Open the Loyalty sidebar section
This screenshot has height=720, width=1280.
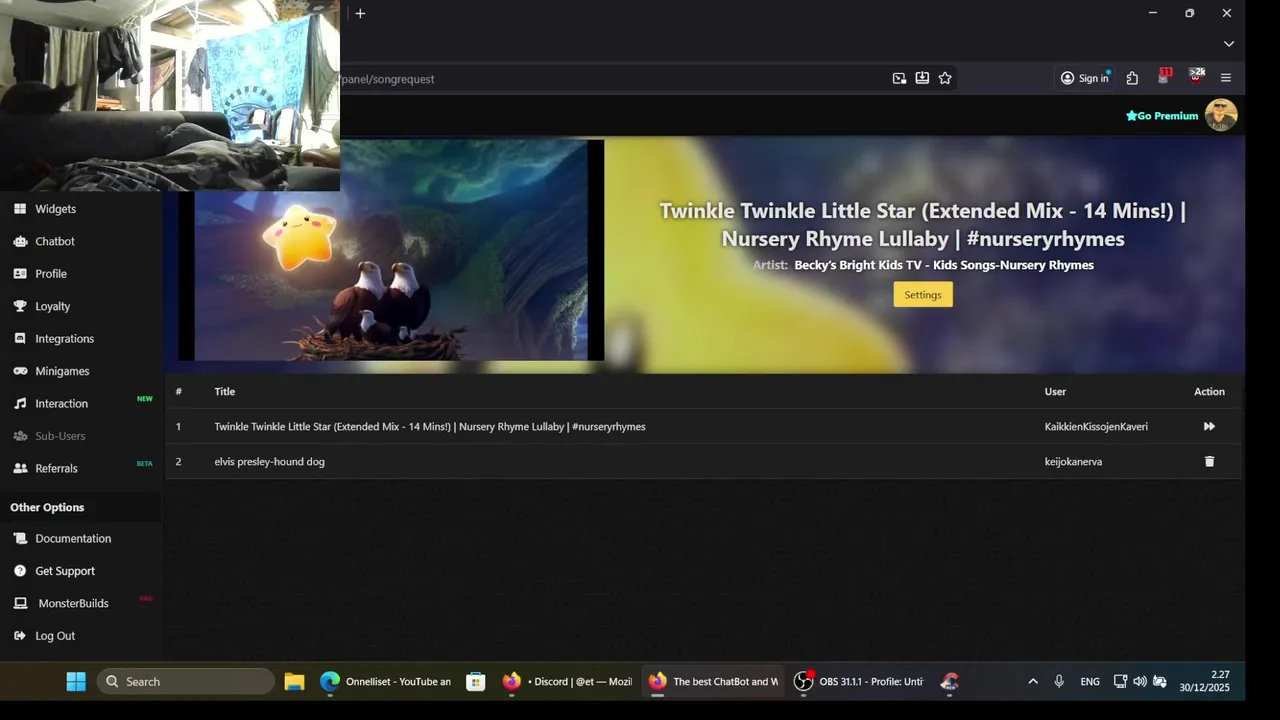[x=53, y=306]
